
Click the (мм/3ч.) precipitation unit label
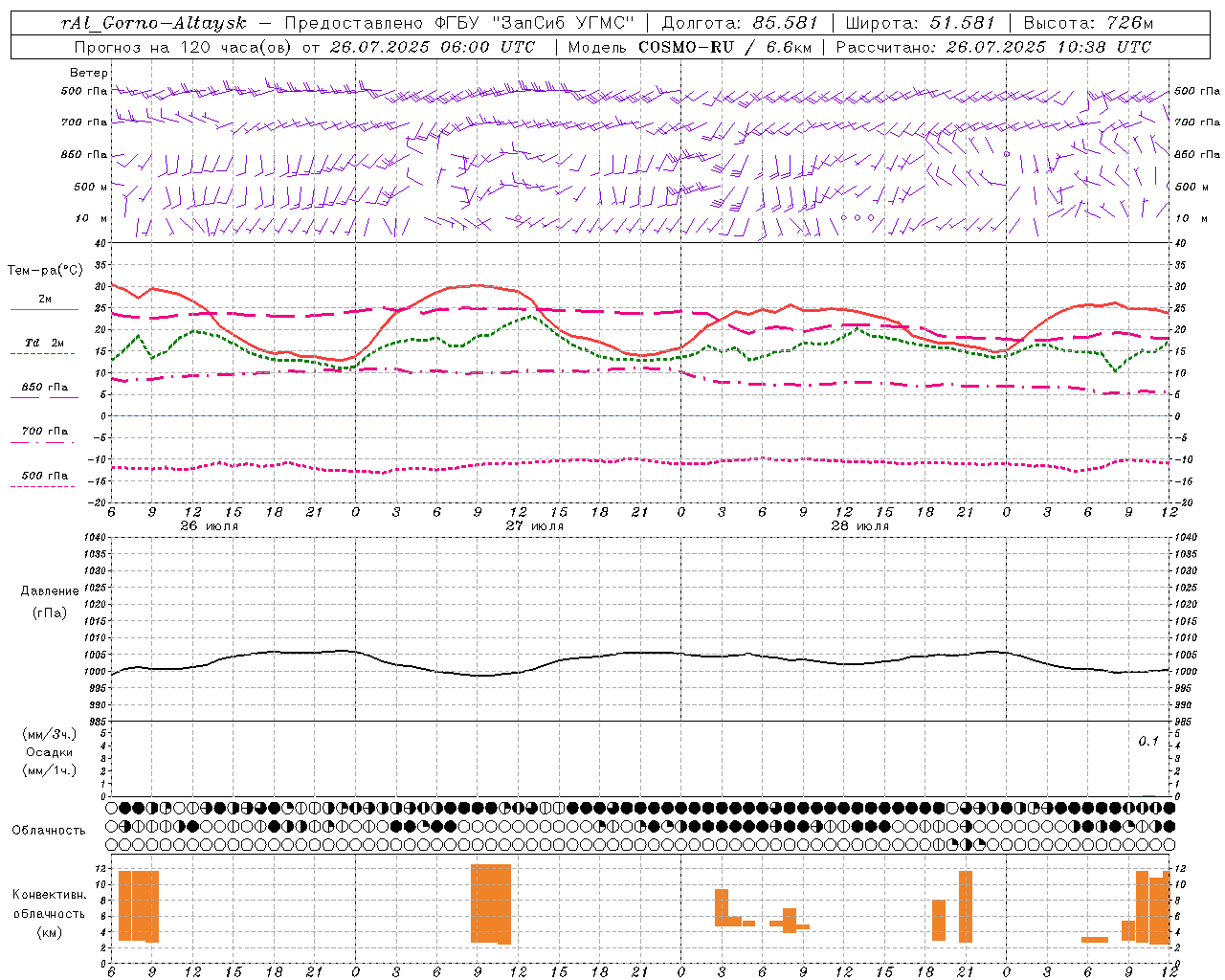[50, 734]
